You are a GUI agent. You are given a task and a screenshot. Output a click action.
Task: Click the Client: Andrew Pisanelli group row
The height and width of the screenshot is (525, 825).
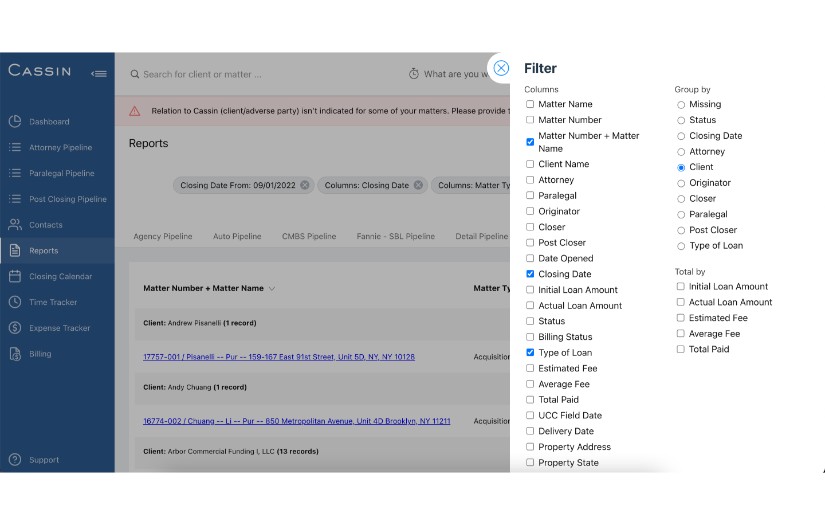[322, 323]
